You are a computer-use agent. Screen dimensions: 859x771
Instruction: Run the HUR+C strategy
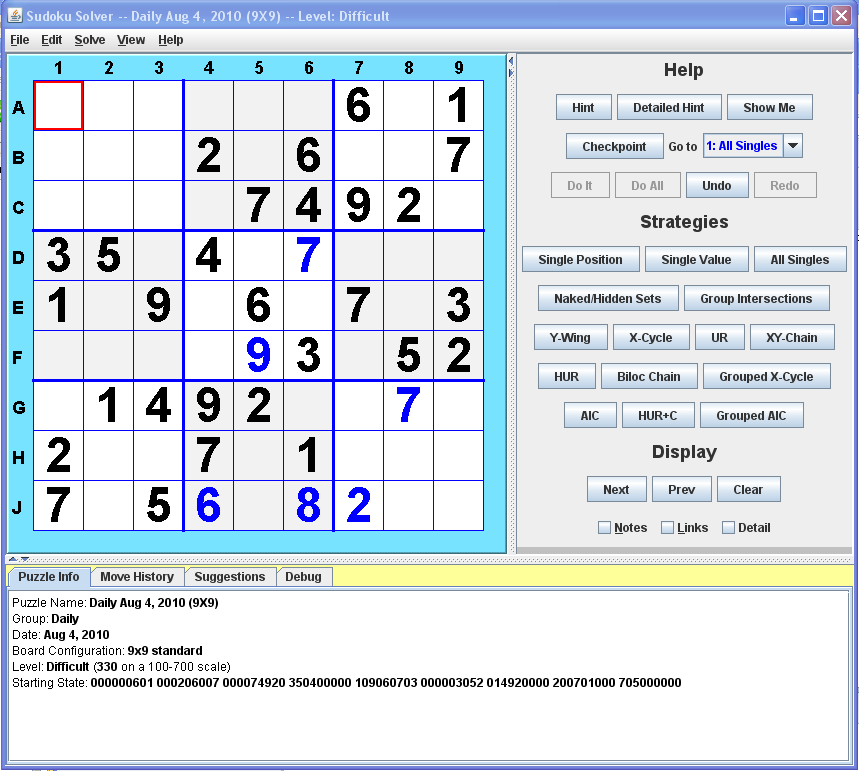658,415
